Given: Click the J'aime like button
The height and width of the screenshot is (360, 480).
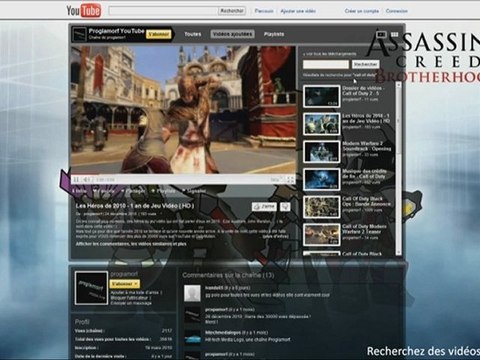Looking at the screenshot, I should 264,207.
